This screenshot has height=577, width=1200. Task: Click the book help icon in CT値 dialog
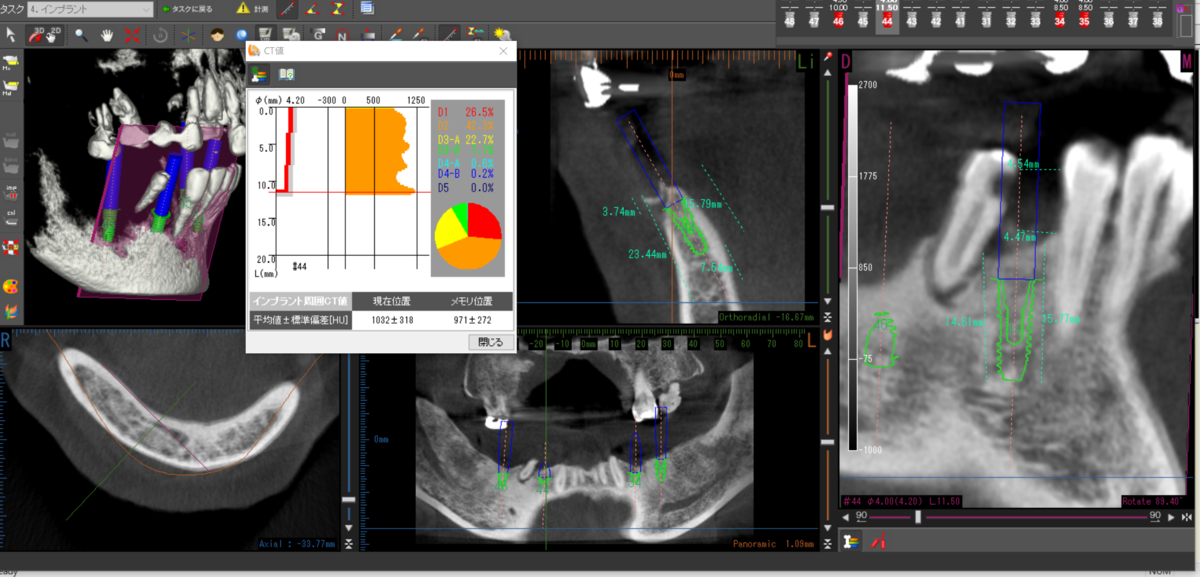(286, 73)
